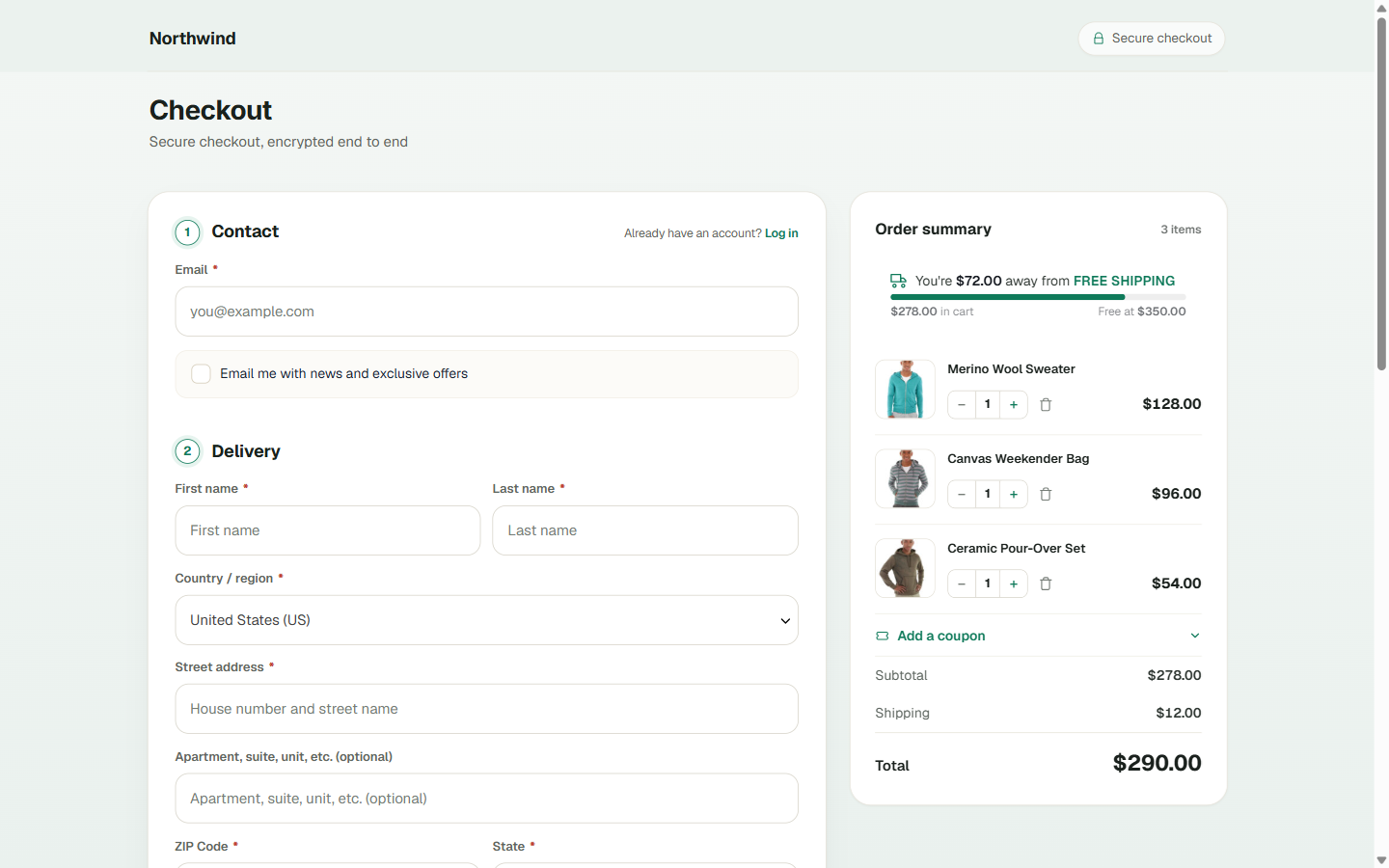Viewport: 1389px width, 868px height.
Task: Open the Country / region dropdown
Action: click(x=486, y=620)
